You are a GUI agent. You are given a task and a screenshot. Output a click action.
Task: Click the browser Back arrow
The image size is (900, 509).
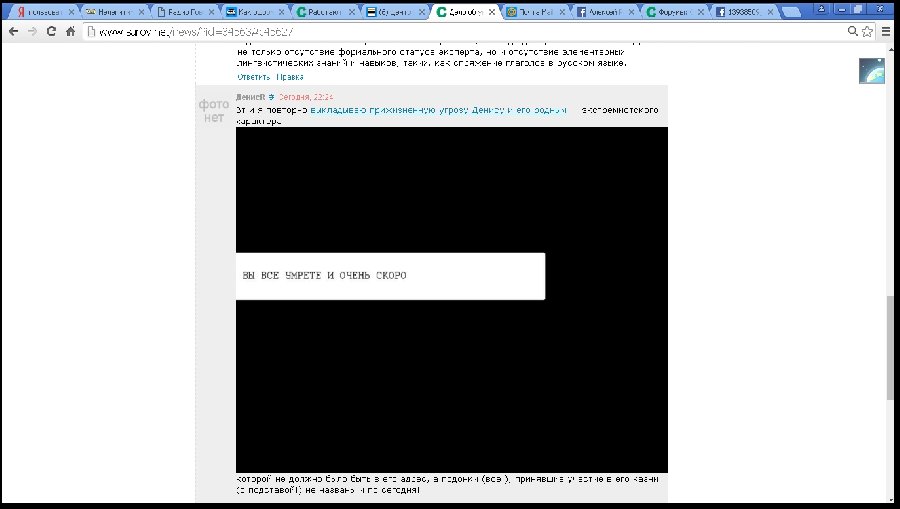tap(13, 31)
